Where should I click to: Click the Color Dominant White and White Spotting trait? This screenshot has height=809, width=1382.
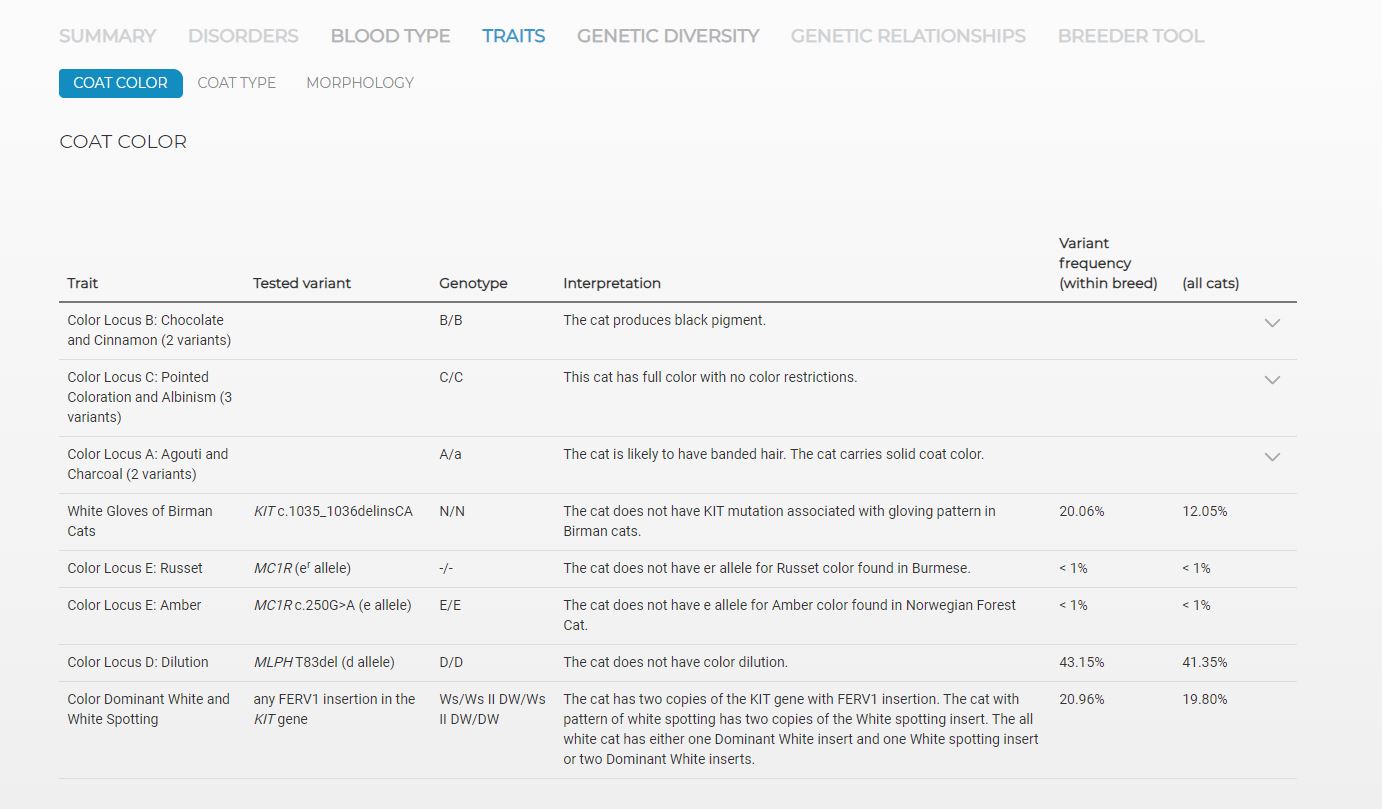[x=149, y=709]
